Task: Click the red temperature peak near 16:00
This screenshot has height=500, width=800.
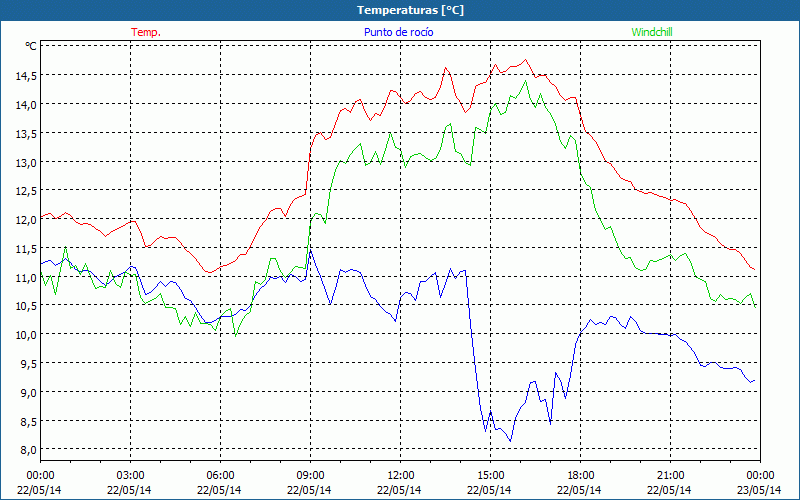Action: (x=526, y=60)
